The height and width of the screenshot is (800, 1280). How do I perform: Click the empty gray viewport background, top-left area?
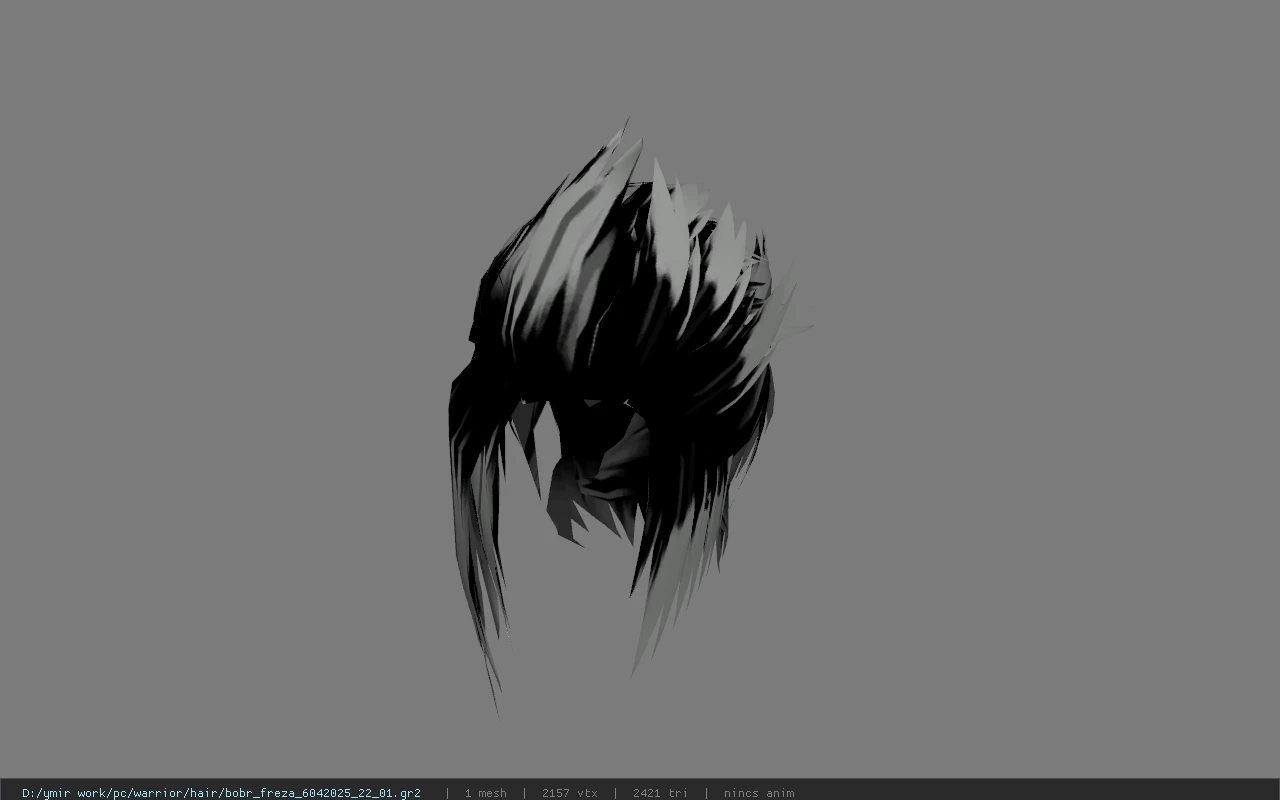200,150
